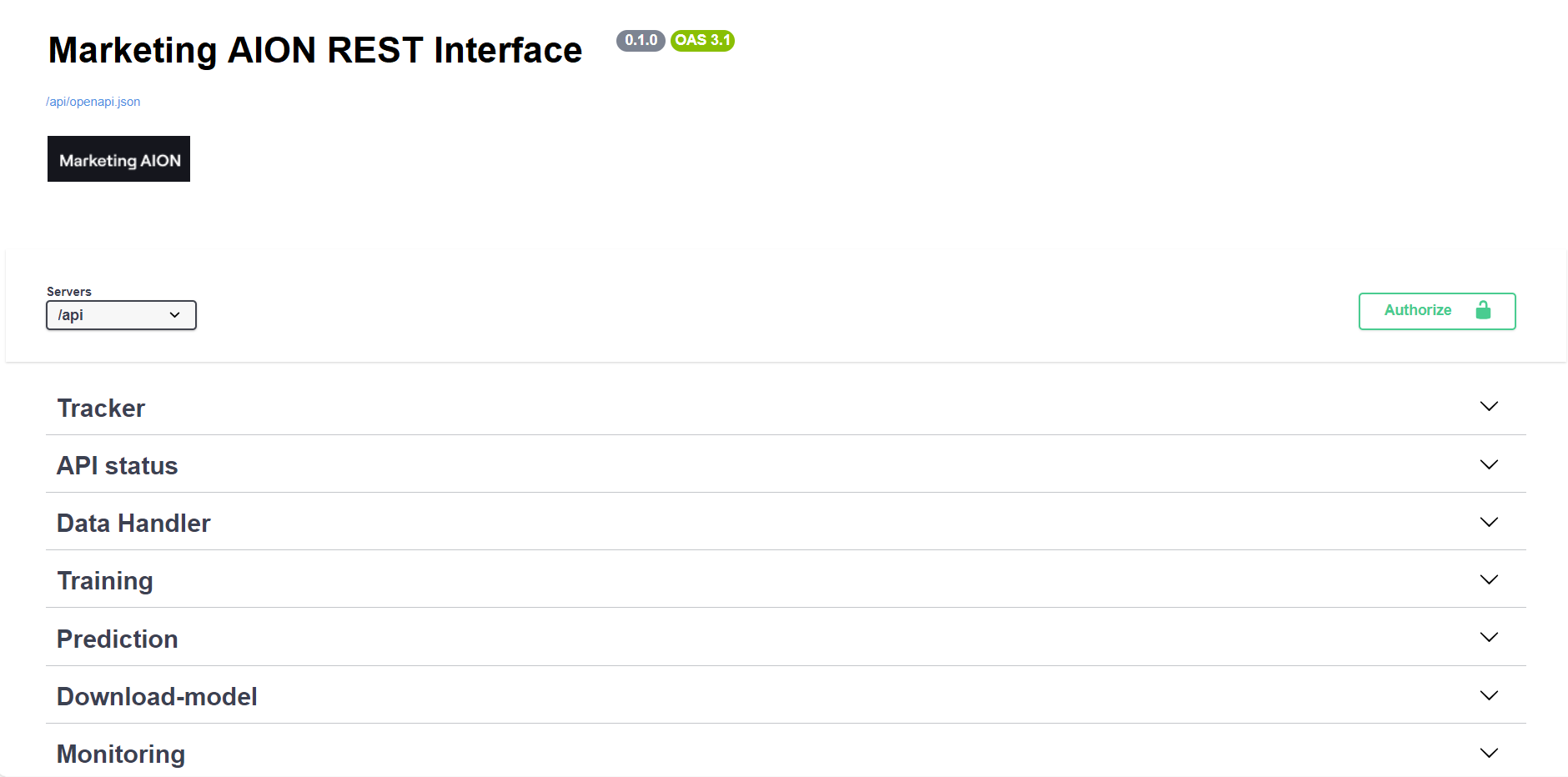Click the OAS 3.1 version badge
The height and width of the screenshot is (777, 1568).
702,40
